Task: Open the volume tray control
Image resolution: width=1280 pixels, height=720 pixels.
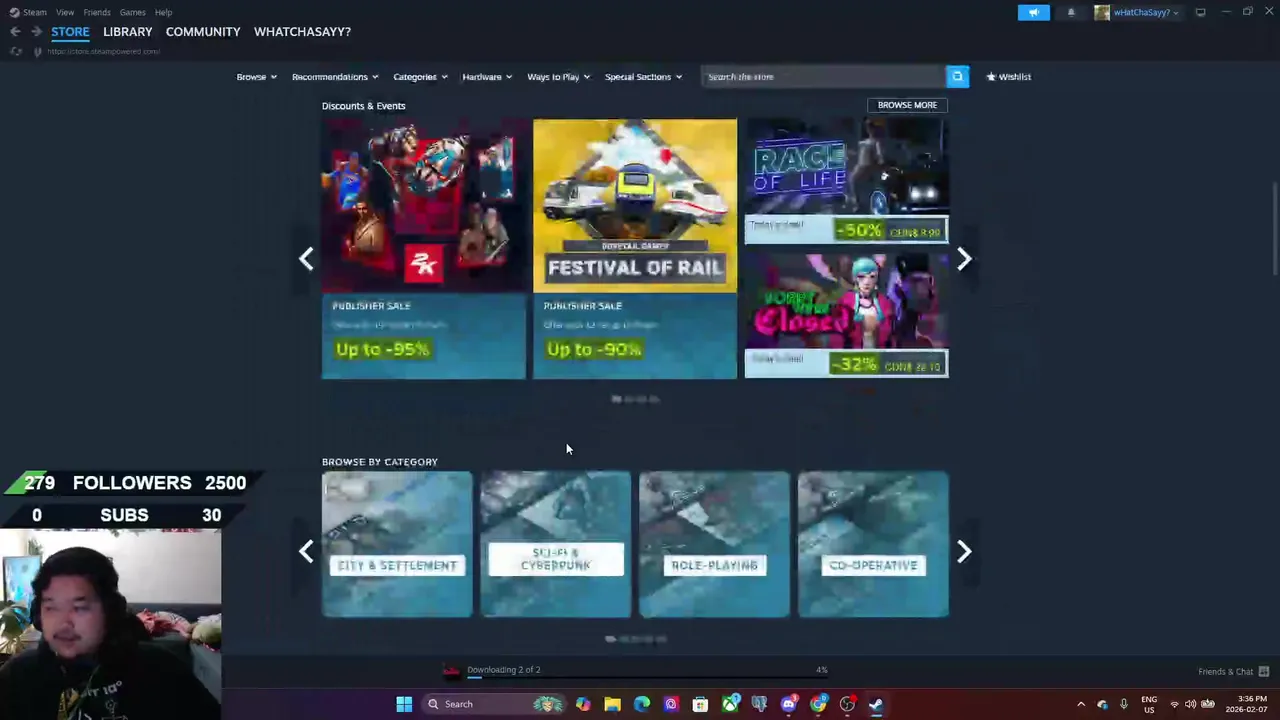Action: coord(1190,704)
